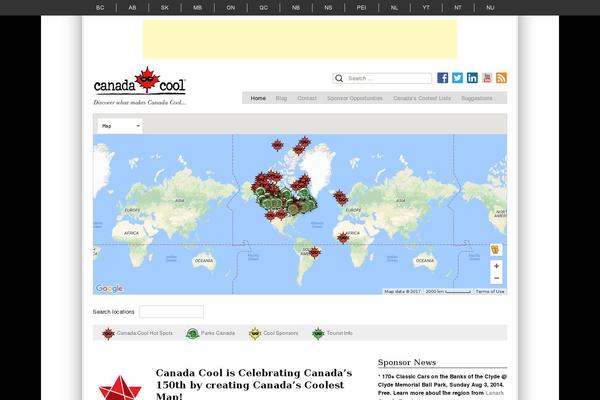
Task: Click the Sponsor News heading
Action: (x=407, y=362)
